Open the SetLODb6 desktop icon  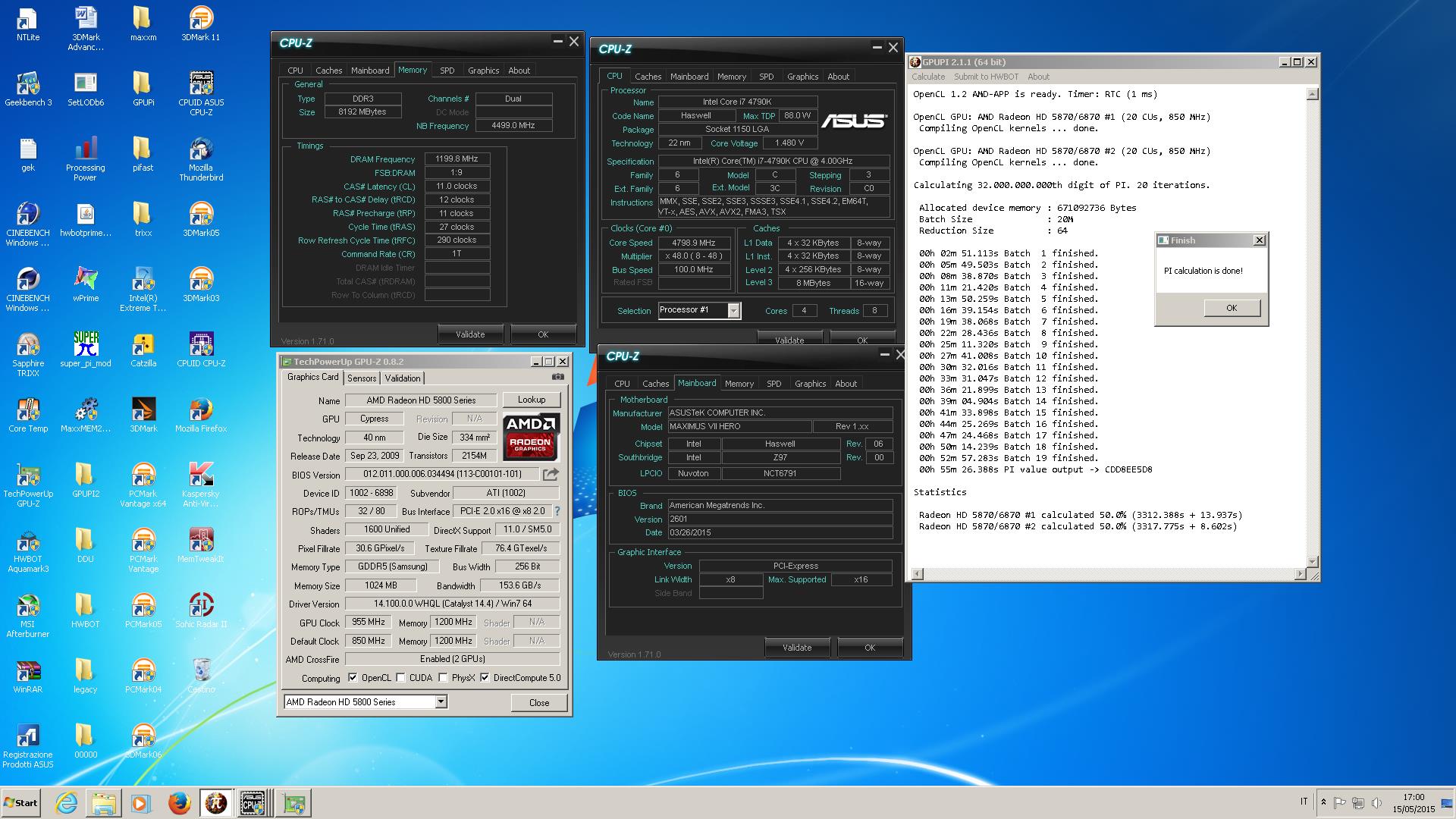pos(86,89)
